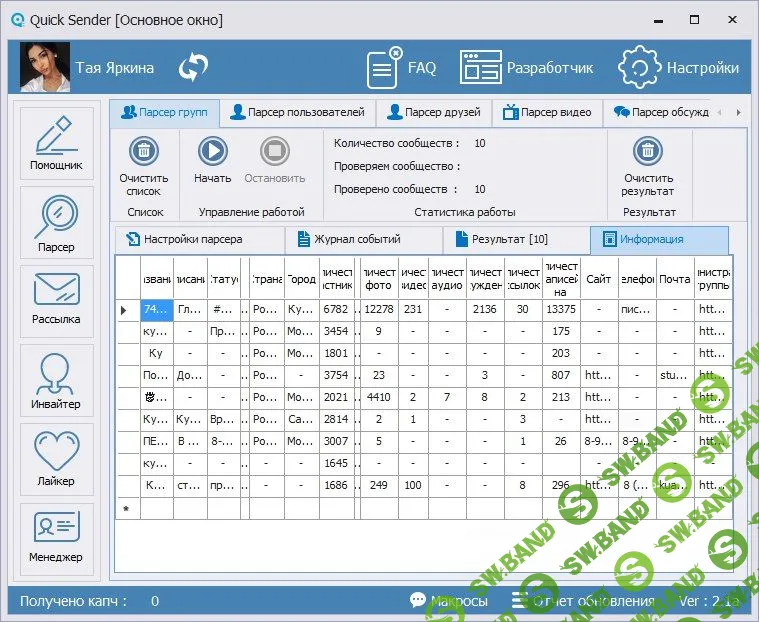Open the Парсер sidebar section
Viewport: 759px width, 622px height.
click(57, 223)
